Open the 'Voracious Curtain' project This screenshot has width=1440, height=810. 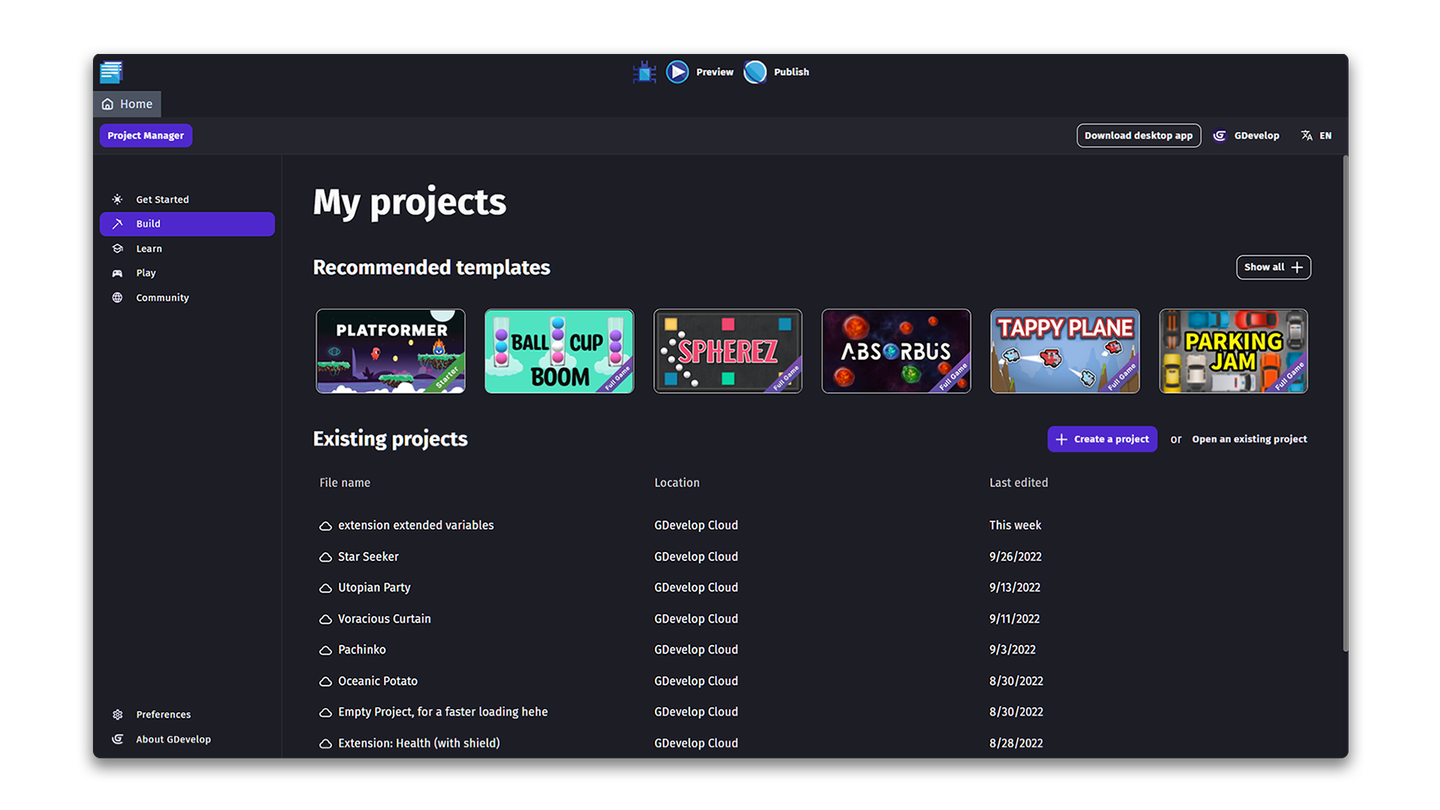(812, 619)
